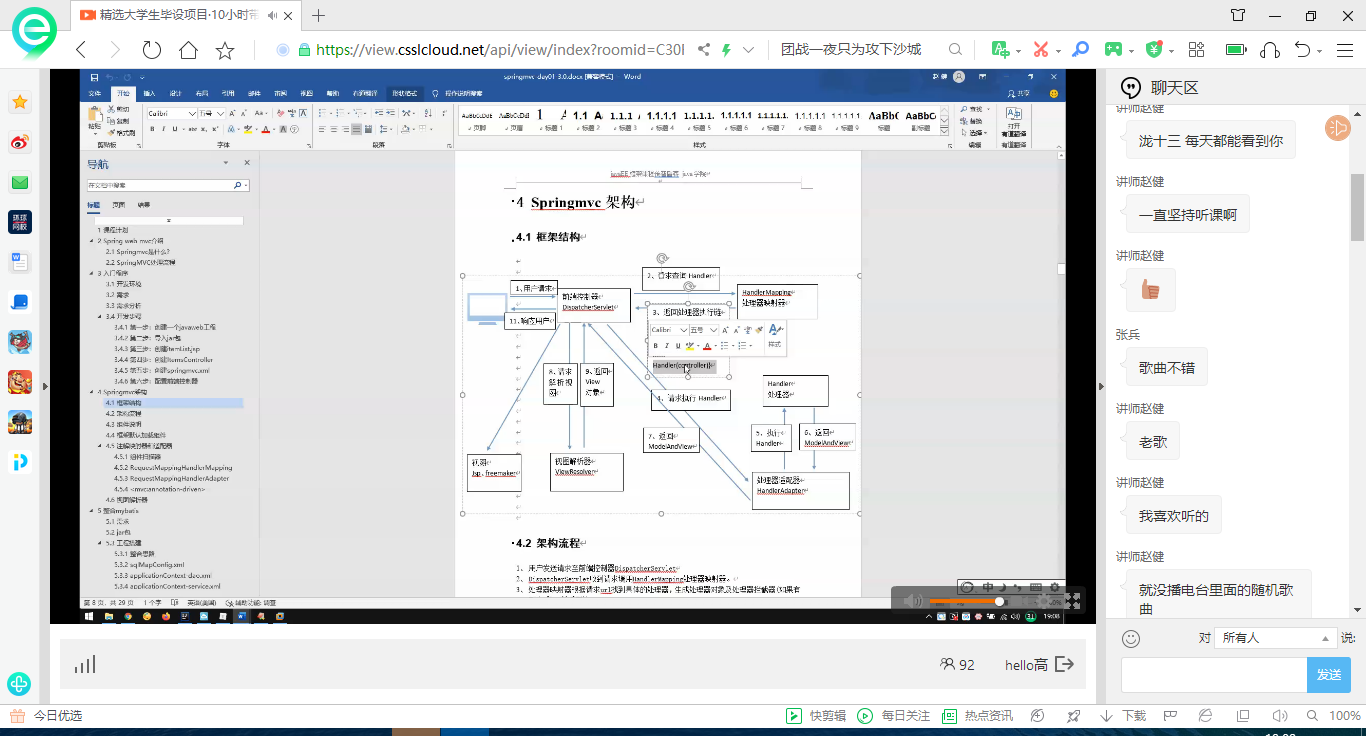This screenshot has width=1366, height=736.
Task: Open the green mail icon in sidebar
Action: point(20,182)
